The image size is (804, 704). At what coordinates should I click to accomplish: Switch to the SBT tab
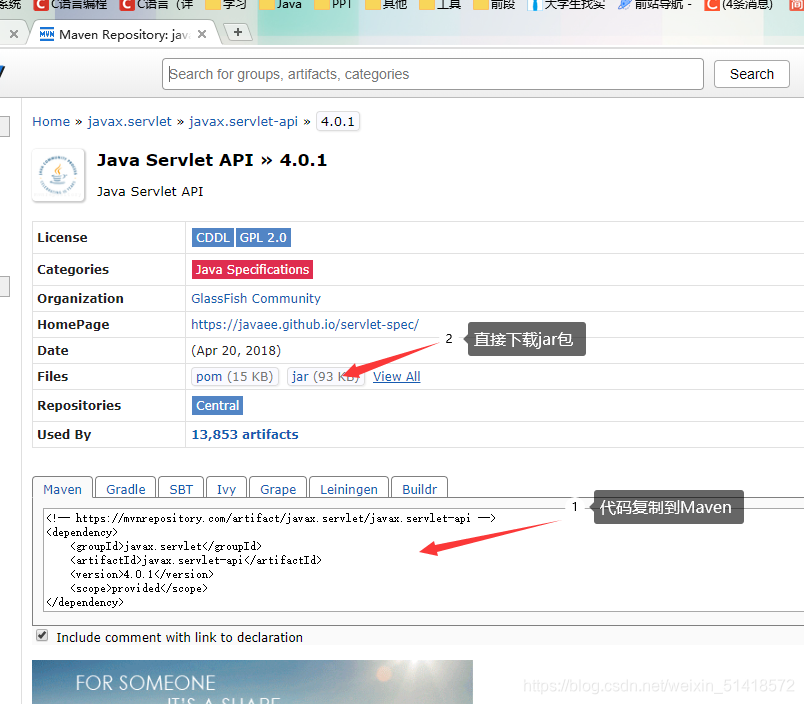click(x=181, y=489)
